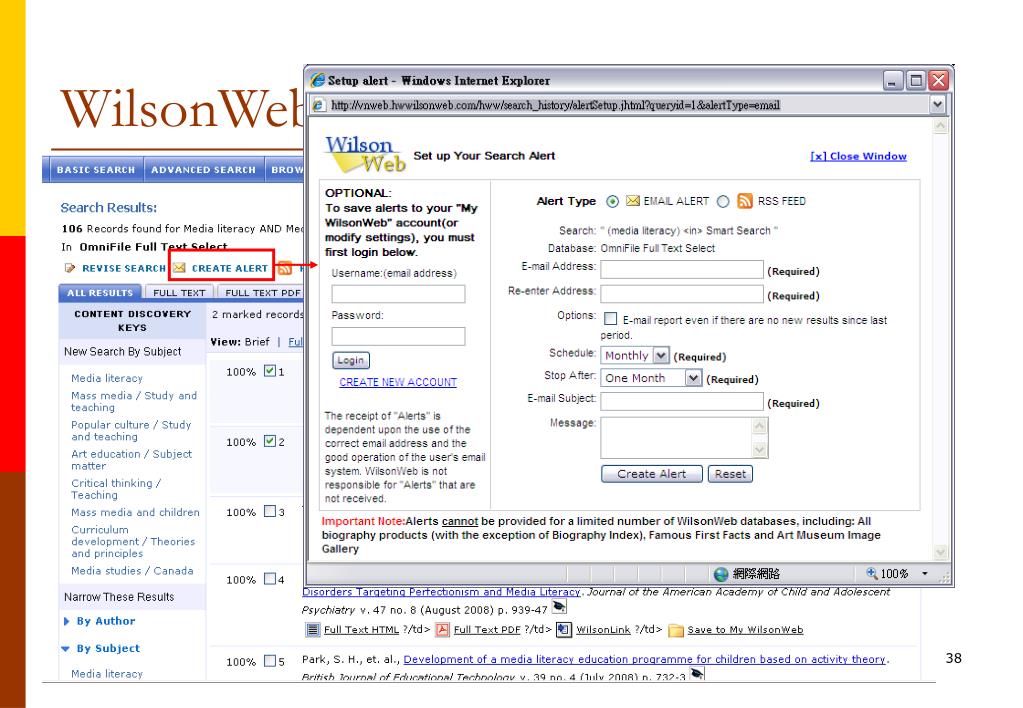1023x708 pixels.
Task: Click the WilsonLink icon
Action: (564, 630)
